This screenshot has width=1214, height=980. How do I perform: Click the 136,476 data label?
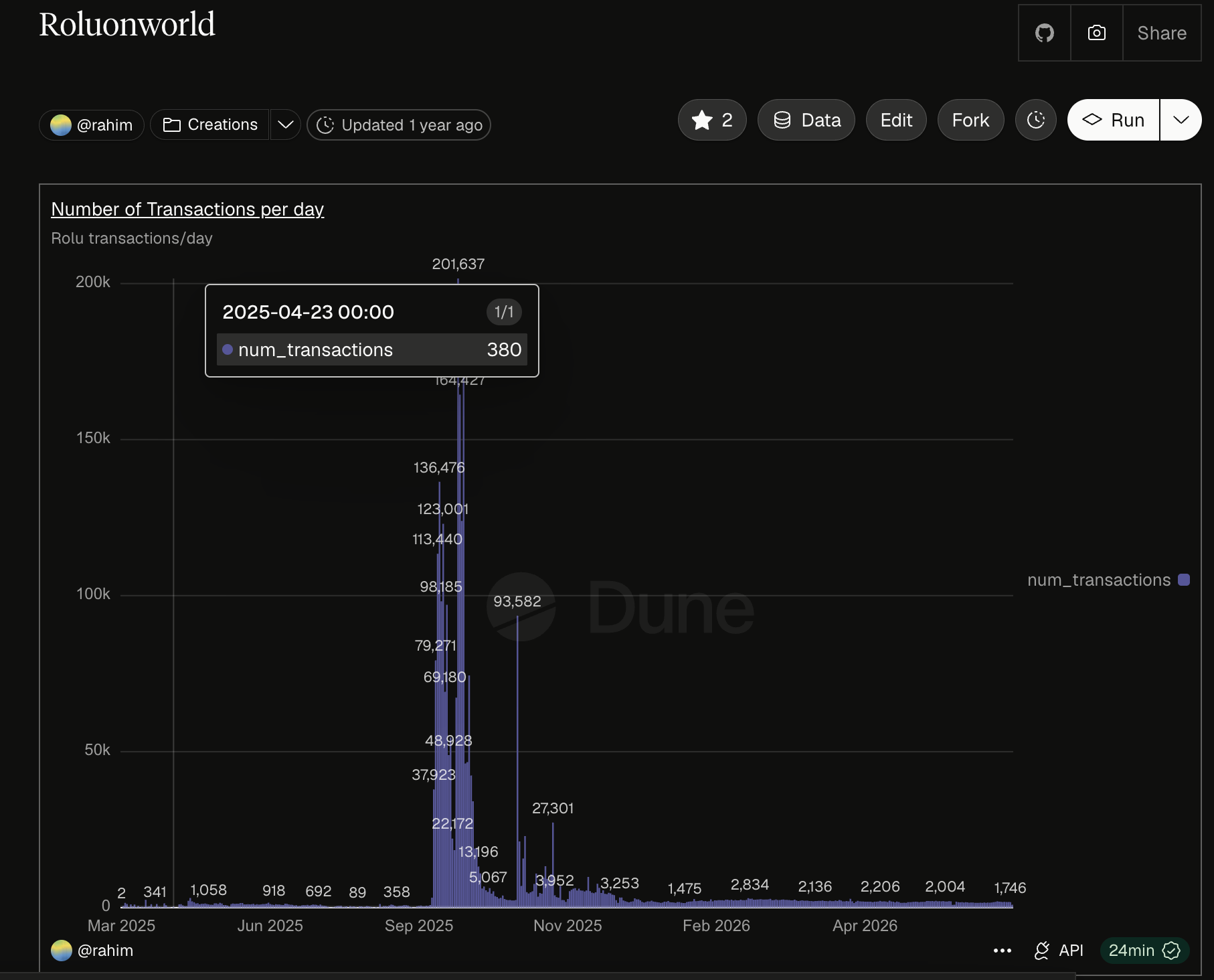click(439, 467)
